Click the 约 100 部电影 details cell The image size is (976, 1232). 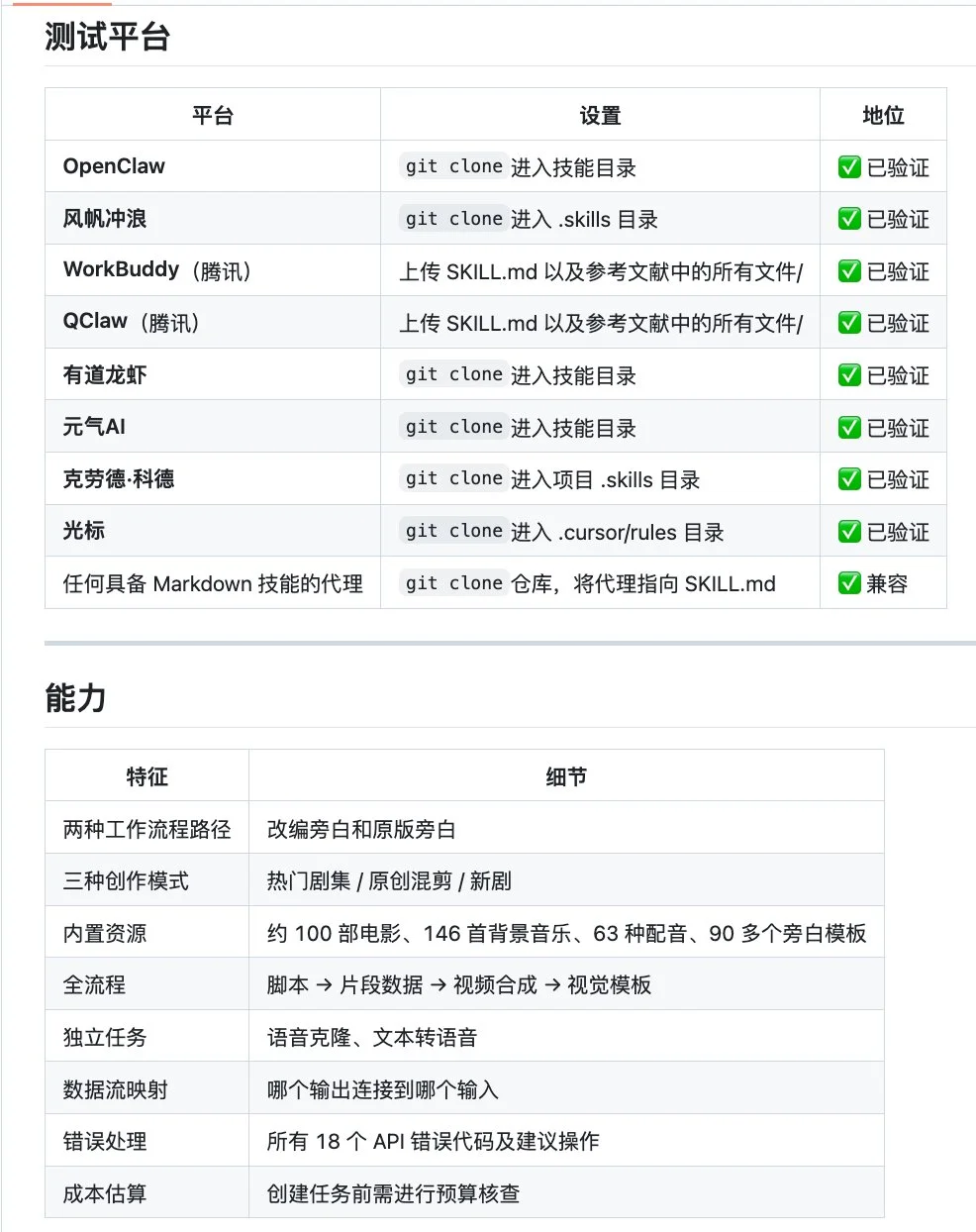click(x=566, y=932)
